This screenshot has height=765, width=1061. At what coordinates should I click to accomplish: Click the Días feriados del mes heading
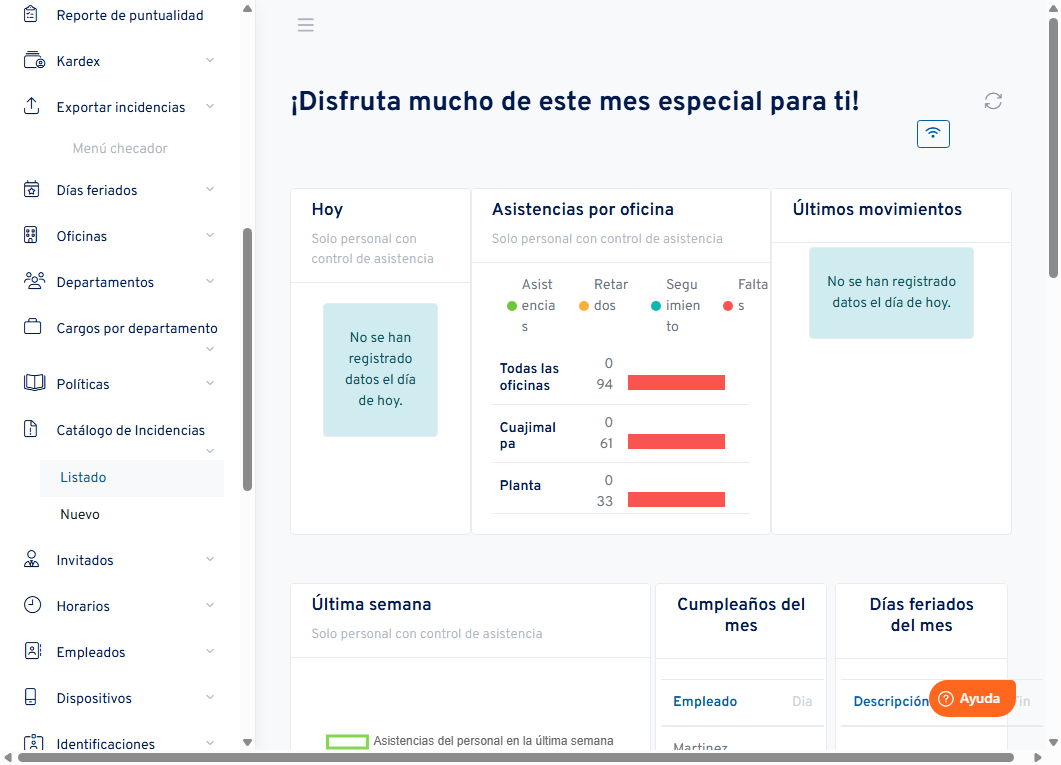pos(922,615)
